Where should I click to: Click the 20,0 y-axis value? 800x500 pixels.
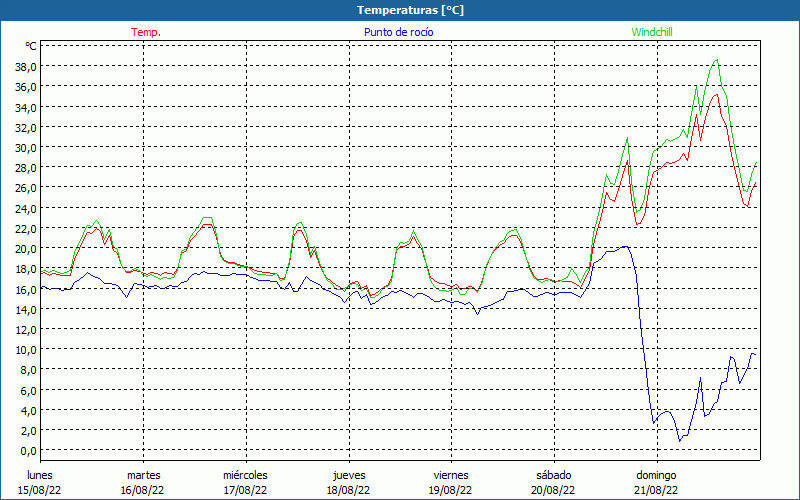pyautogui.click(x=27, y=248)
